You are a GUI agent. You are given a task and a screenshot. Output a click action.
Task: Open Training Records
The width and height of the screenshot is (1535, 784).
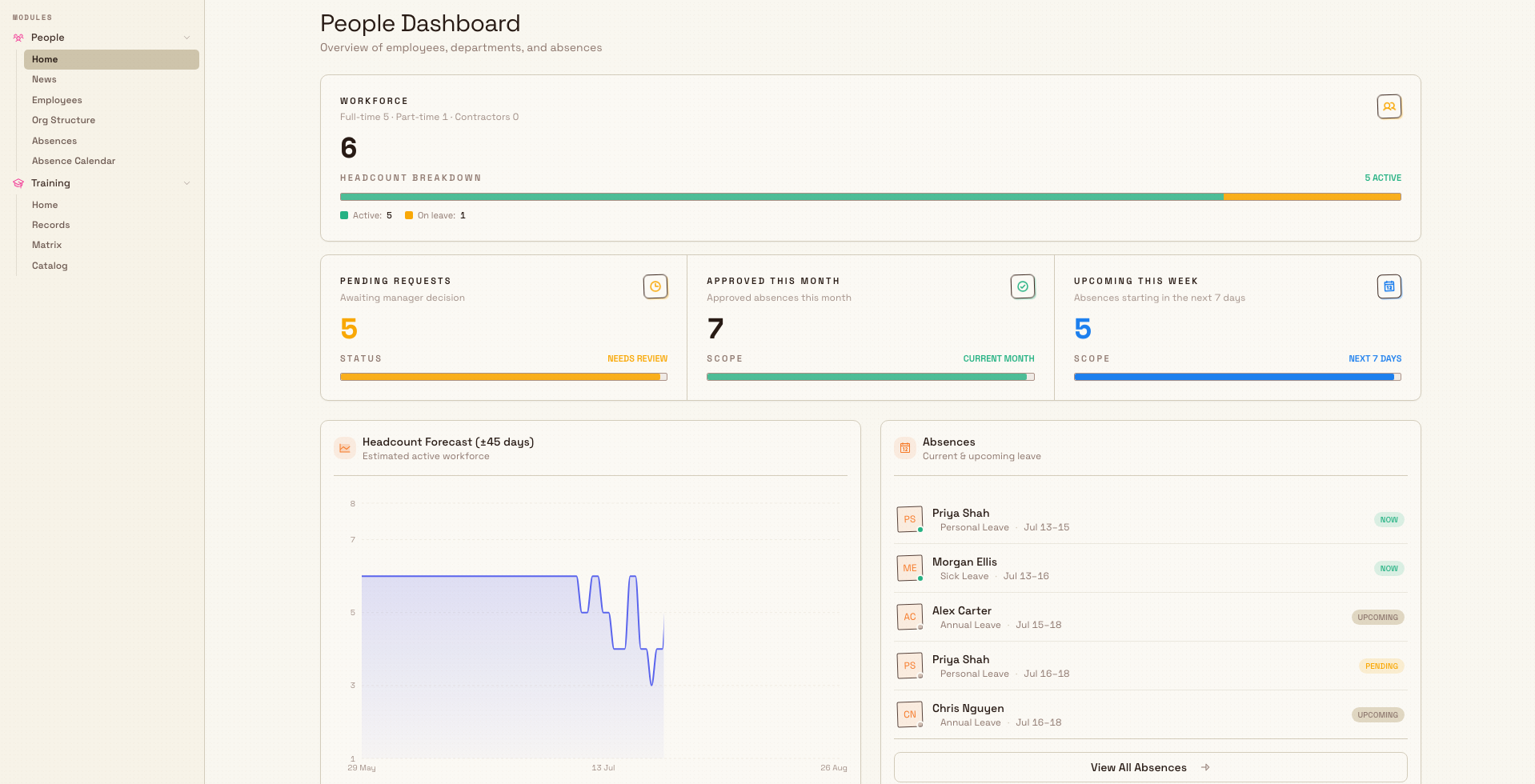(111, 225)
